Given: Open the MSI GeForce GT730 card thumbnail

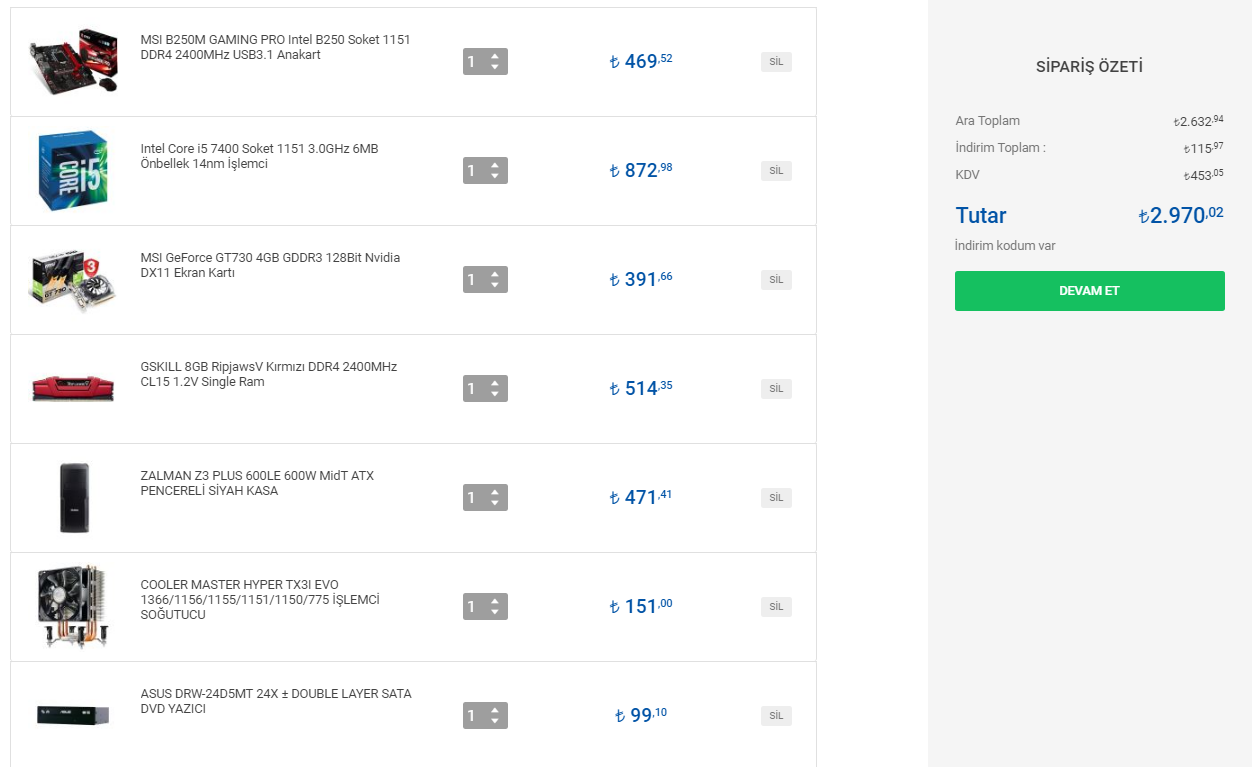Looking at the screenshot, I should tap(73, 280).
